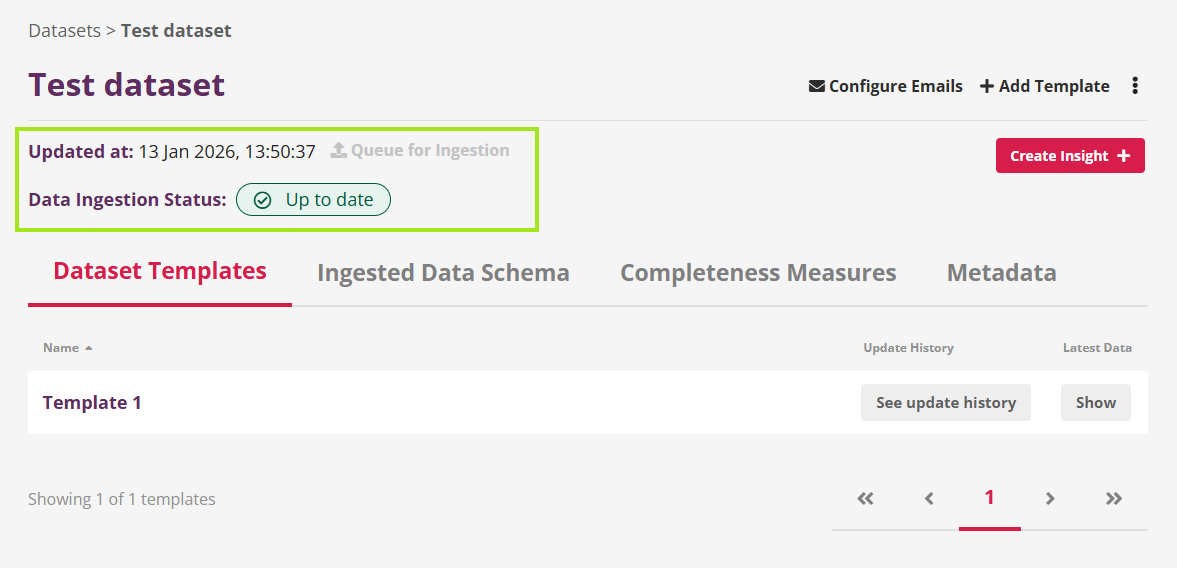Jump to the last templates page
The height and width of the screenshot is (568, 1177).
(1114, 498)
